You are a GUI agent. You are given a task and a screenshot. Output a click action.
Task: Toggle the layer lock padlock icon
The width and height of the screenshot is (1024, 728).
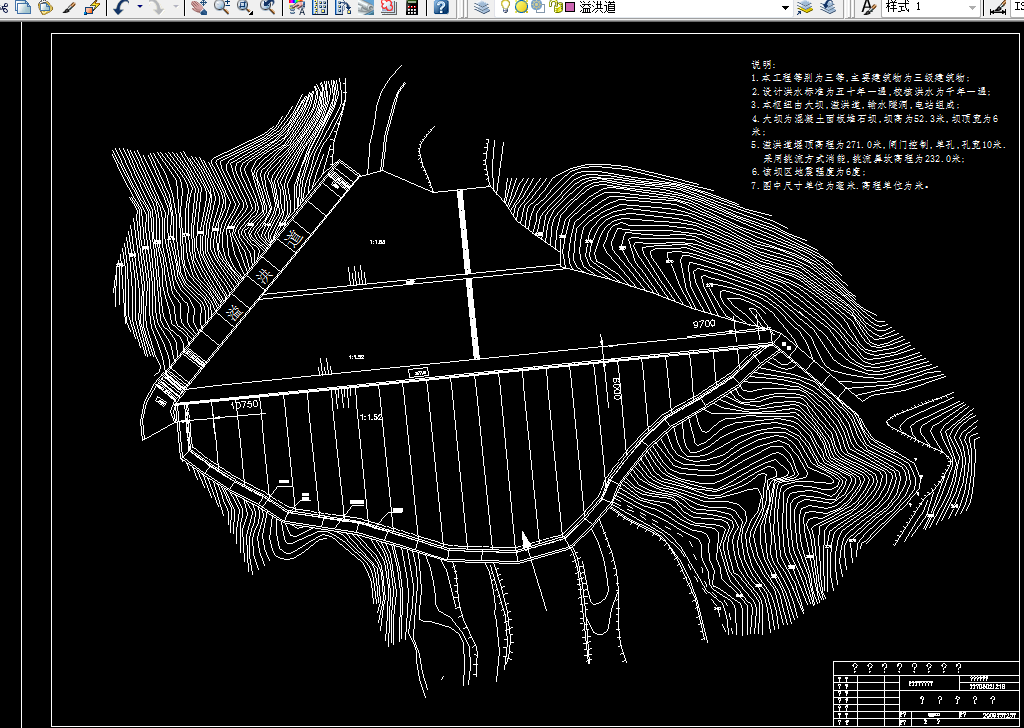(555, 7)
